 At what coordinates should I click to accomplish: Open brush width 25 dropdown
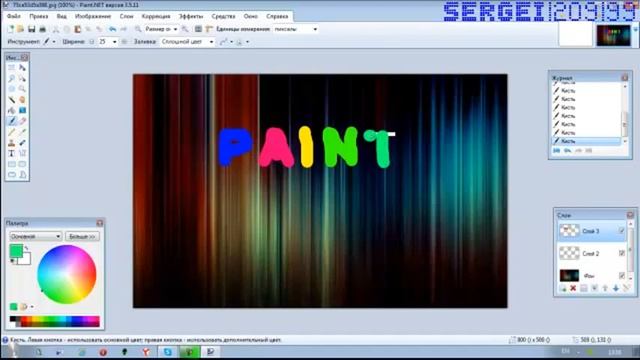pyautogui.click(x=114, y=42)
